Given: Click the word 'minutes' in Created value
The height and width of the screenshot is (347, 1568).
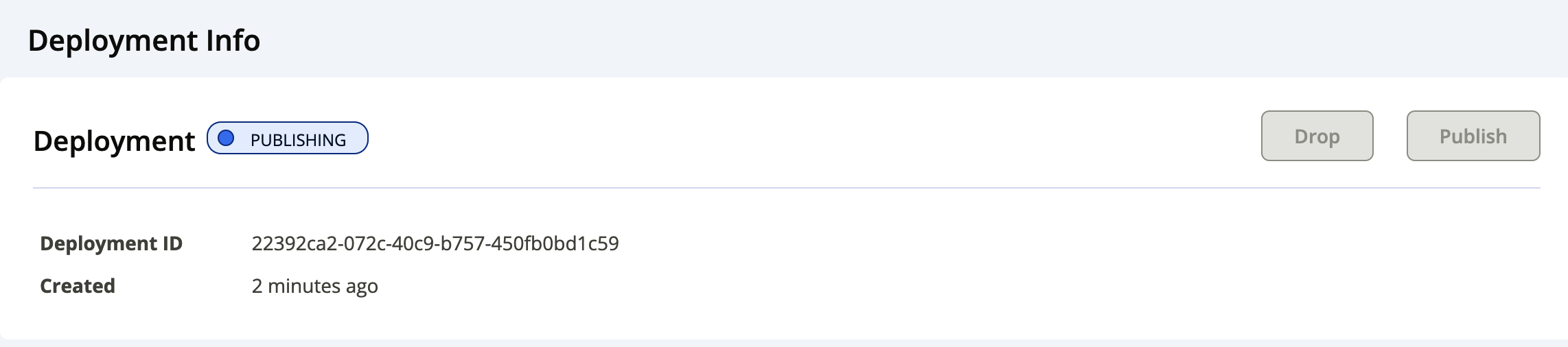Looking at the screenshot, I should (x=304, y=286).
